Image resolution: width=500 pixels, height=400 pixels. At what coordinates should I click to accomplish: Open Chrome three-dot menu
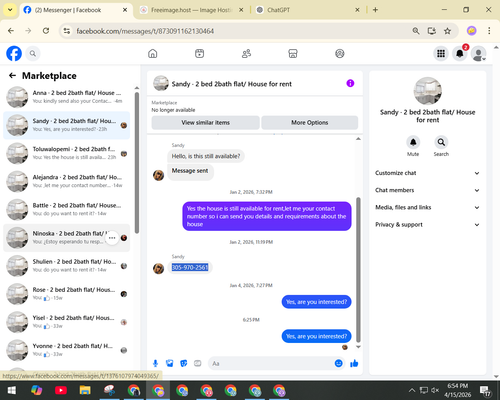tap(489, 31)
